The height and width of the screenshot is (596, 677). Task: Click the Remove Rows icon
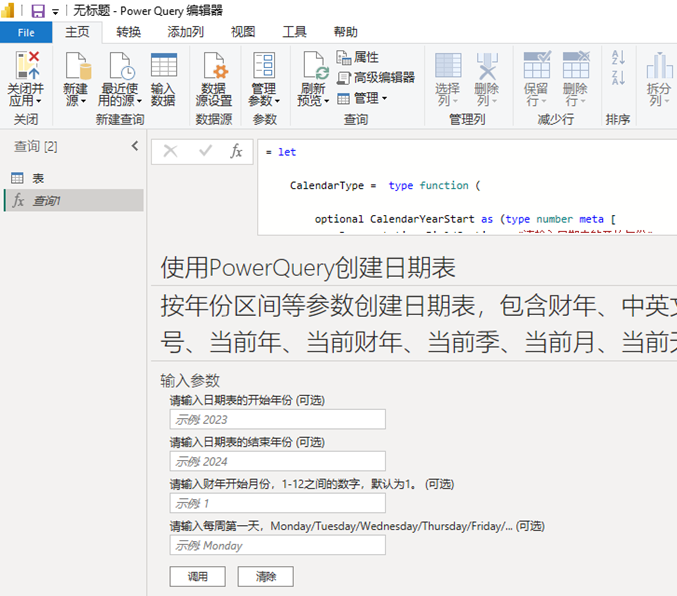pyautogui.click(x=576, y=65)
